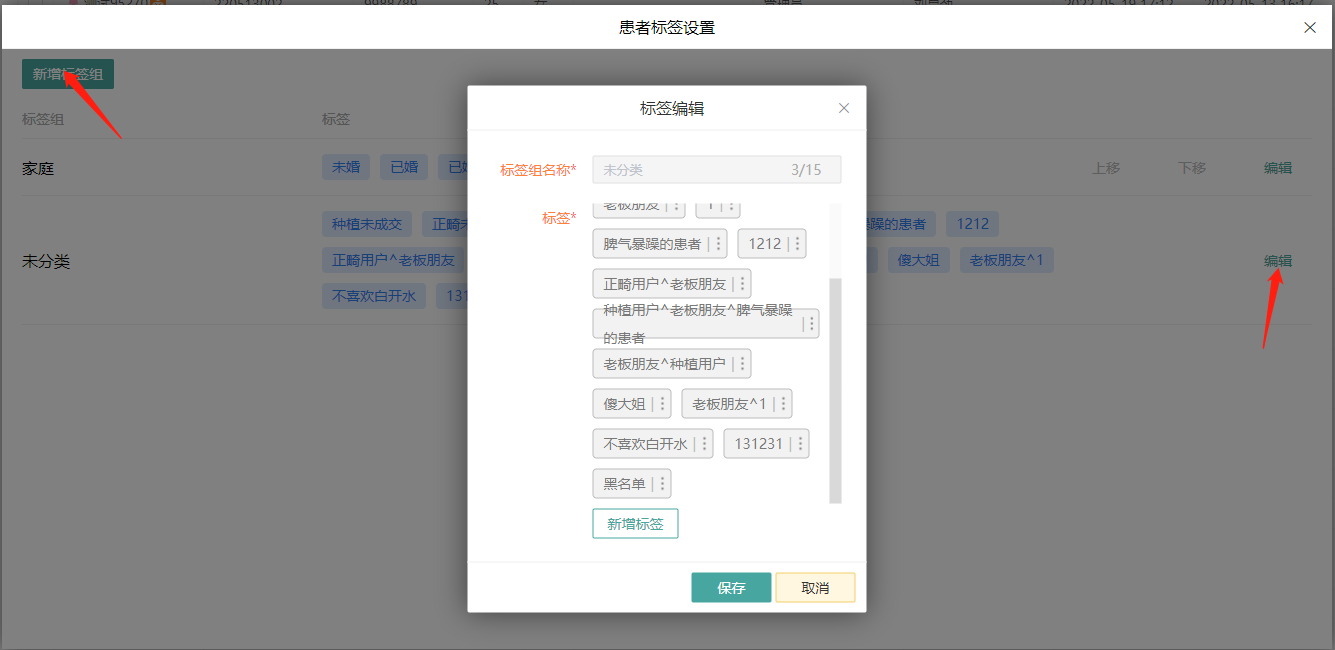The height and width of the screenshot is (650, 1335).
Task: Select 老板朋友^1 tag text in dialog
Action: [x=729, y=404]
